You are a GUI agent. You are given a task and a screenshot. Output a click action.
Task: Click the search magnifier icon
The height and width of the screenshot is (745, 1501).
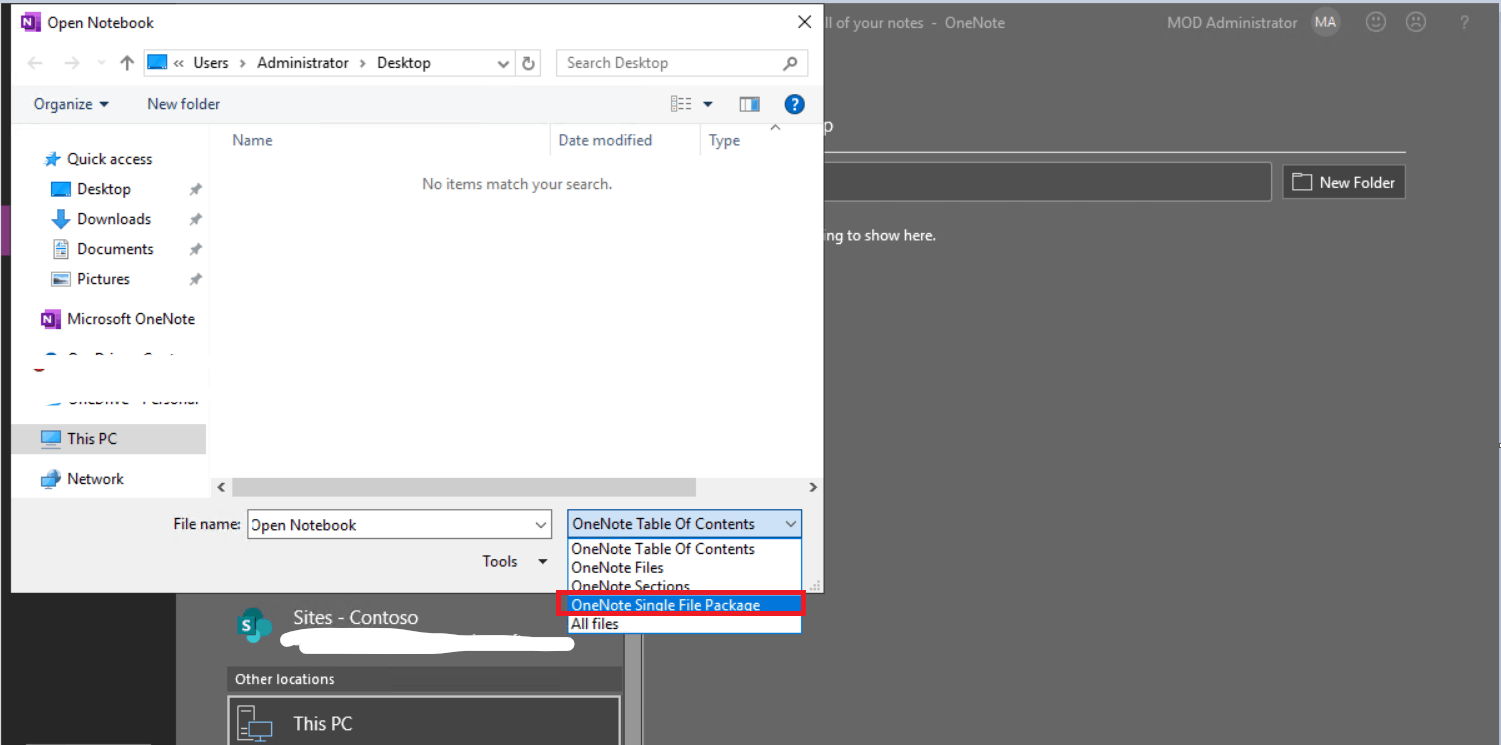click(790, 63)
